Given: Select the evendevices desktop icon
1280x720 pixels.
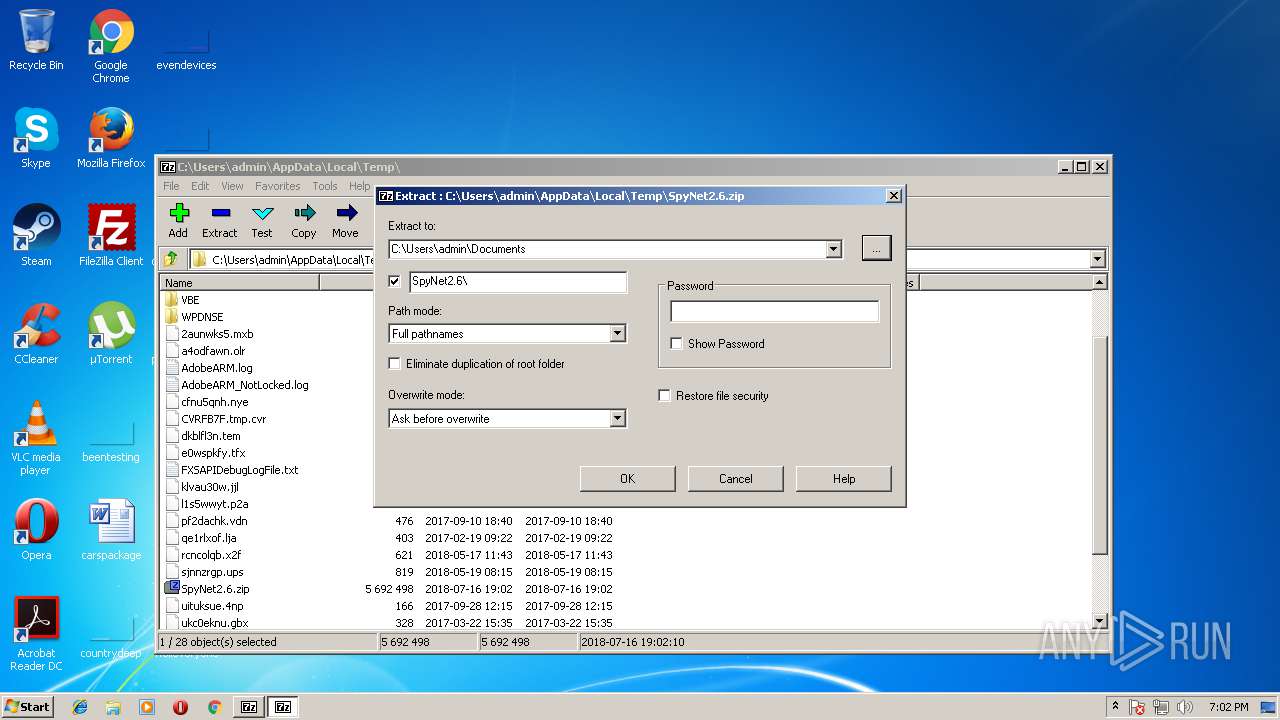Looking at the screenshot, I should pyautogui.click(x=186, y=46).
